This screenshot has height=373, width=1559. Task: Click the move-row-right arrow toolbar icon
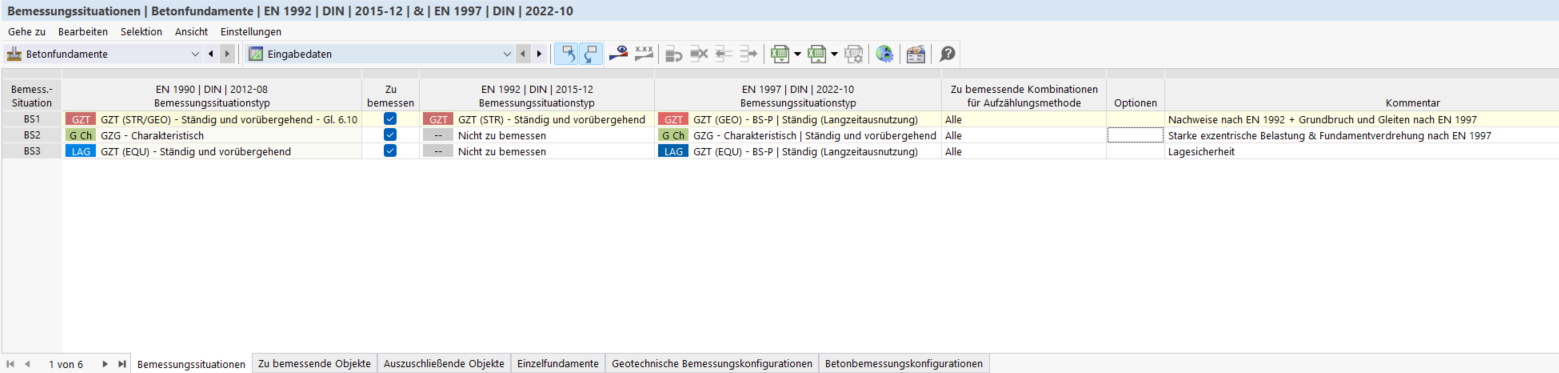[748, 54]
